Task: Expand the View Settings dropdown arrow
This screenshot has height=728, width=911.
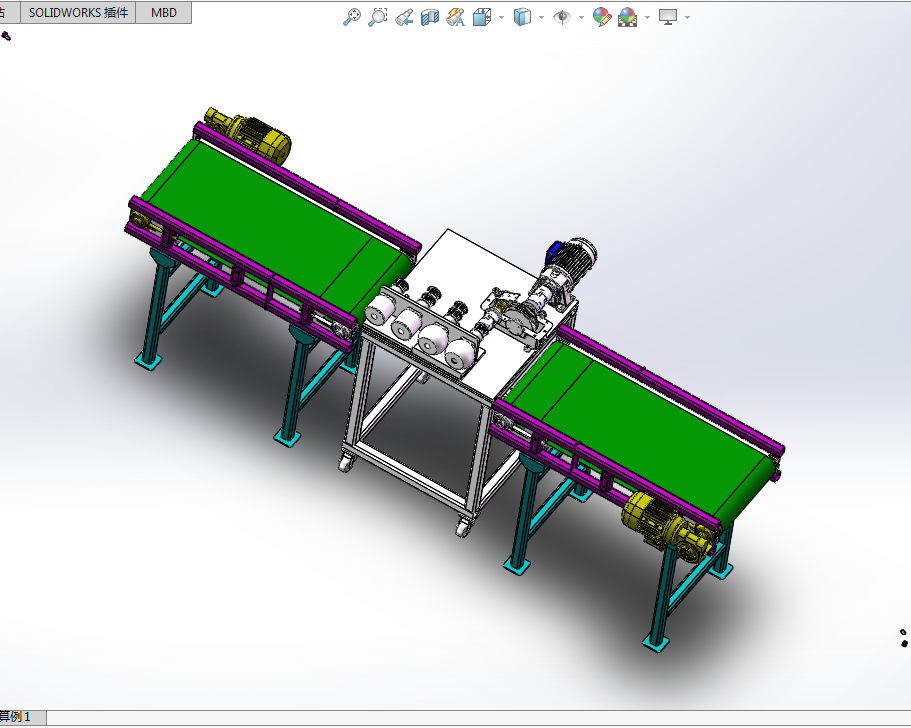Action: pos(687,17)
